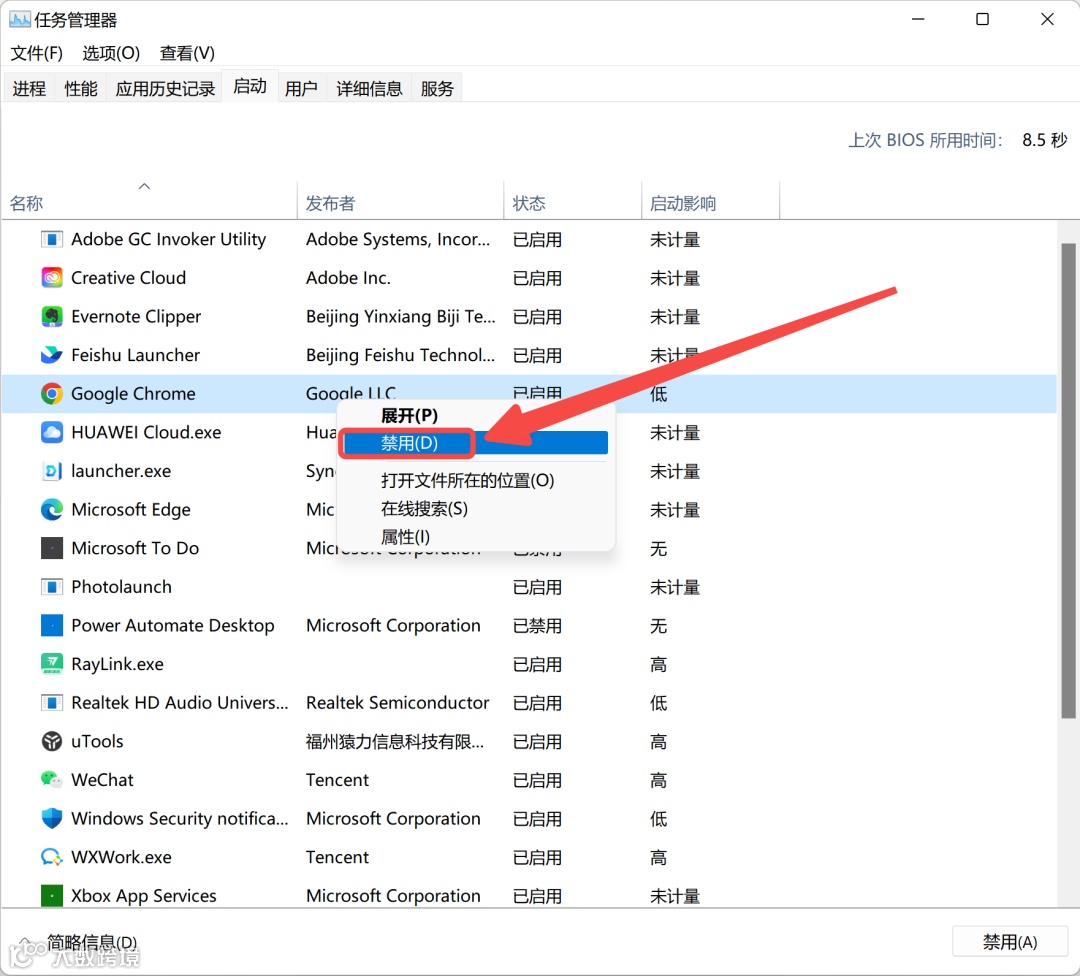Image resolution: width=1080 pixels, height=976 pixels.
Task: Select Adobe Systems, Incor... publisher text
Action: coord(398,239)
